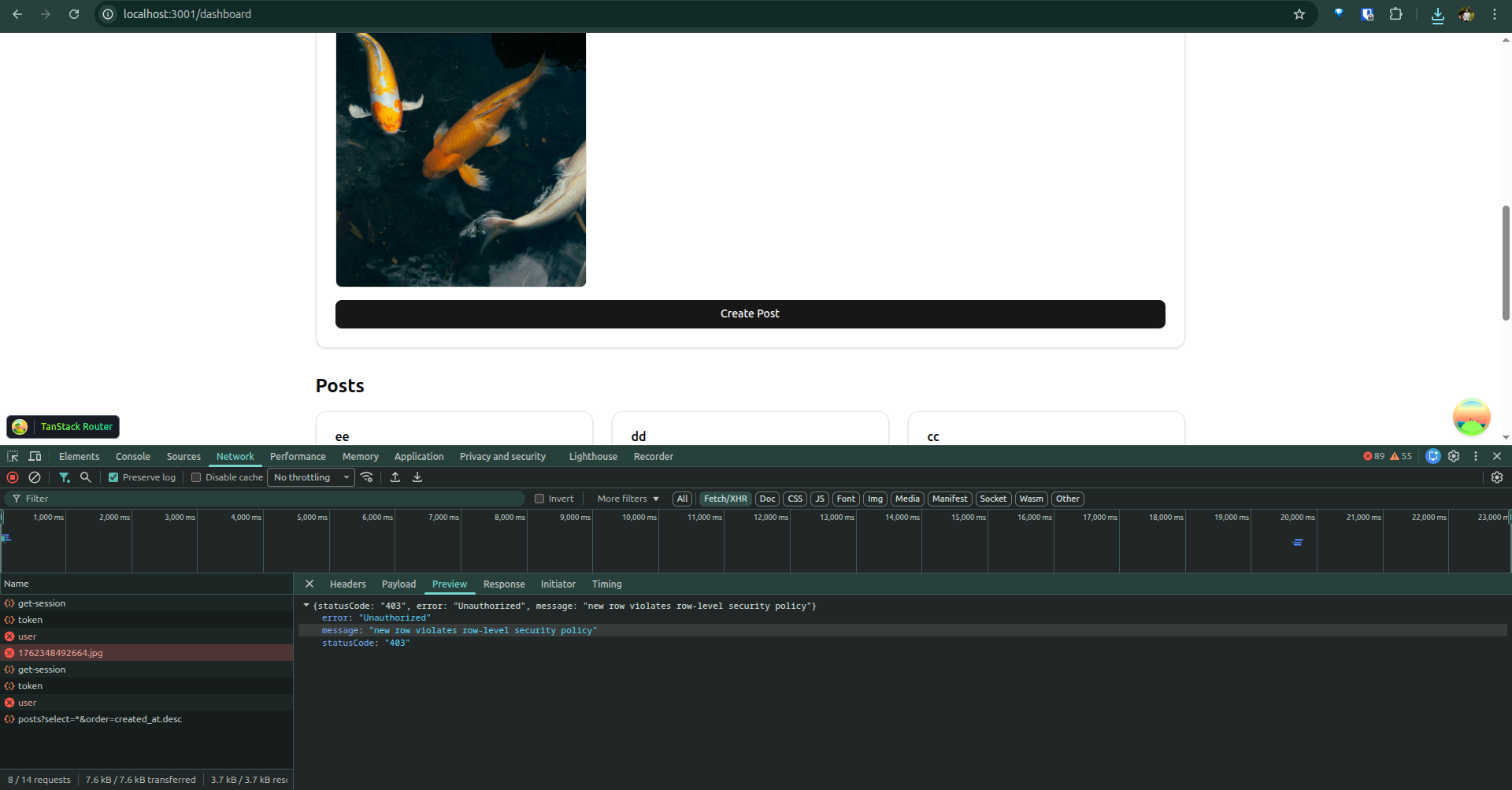This screenshot has height=790, width=1512.
Task: Open the More filters dropdown
Action: pyautogui.click(x=628, y=499)
